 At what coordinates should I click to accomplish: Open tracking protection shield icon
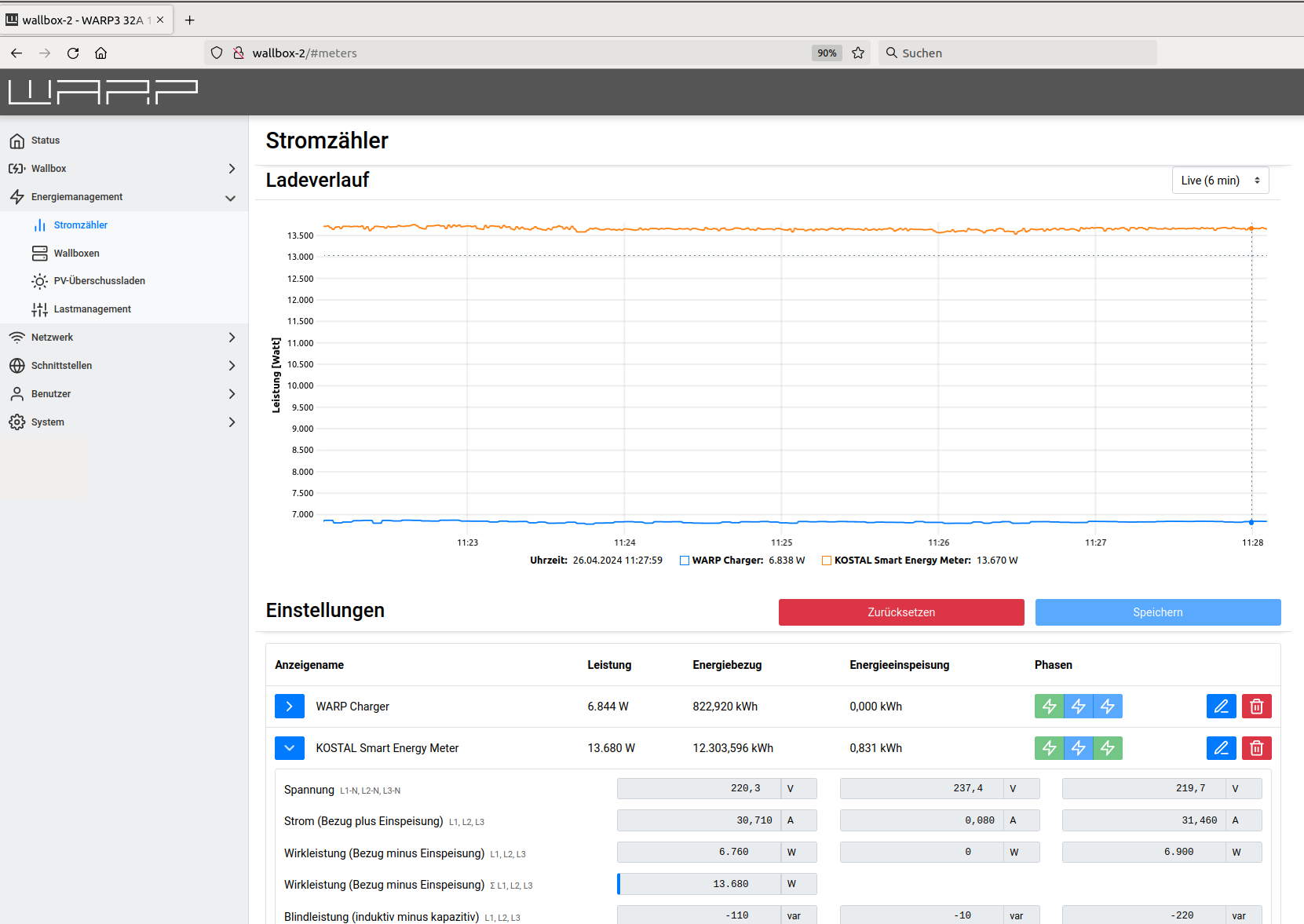click(217, 53)
